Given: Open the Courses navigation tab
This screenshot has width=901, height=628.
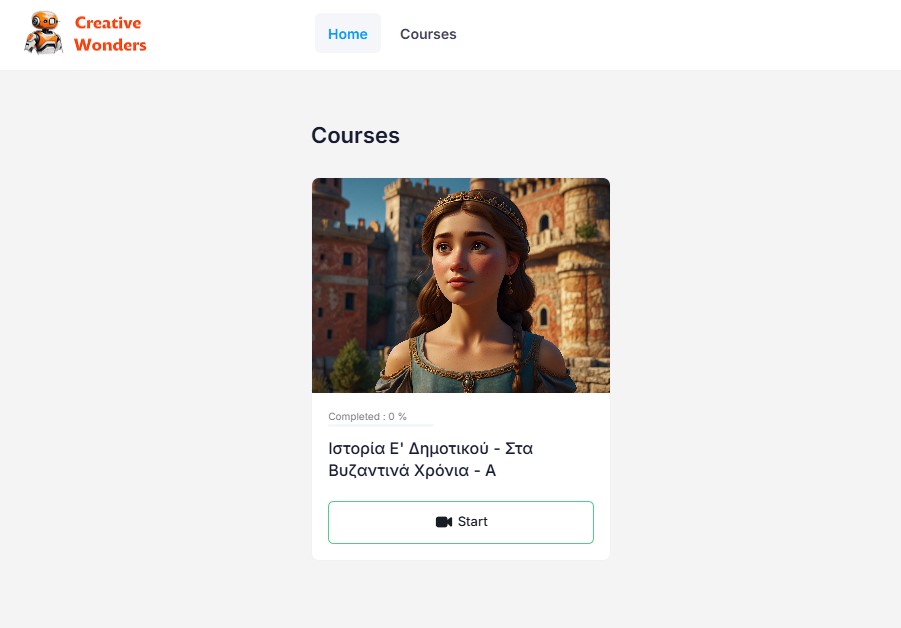Looking at the screenshot, I should click(x=428, y=34).
